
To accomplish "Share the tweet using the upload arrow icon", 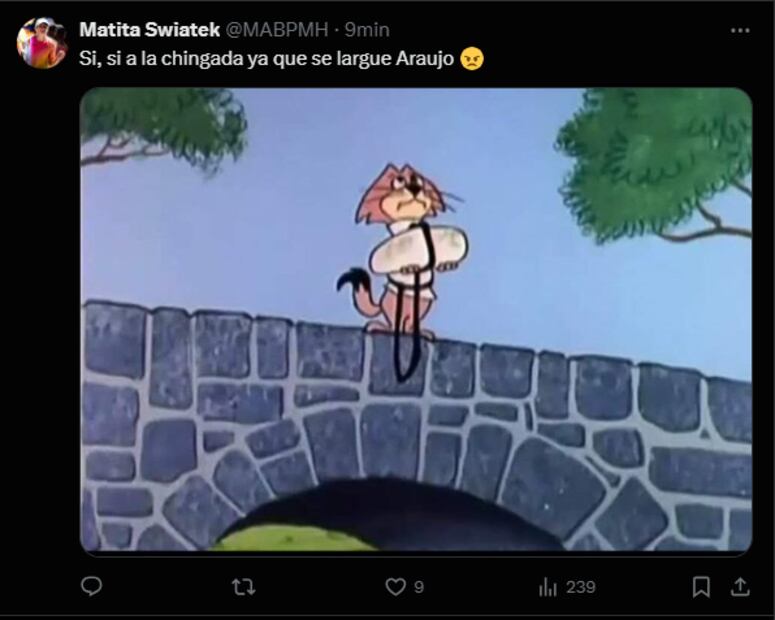I will coord(740,587).
